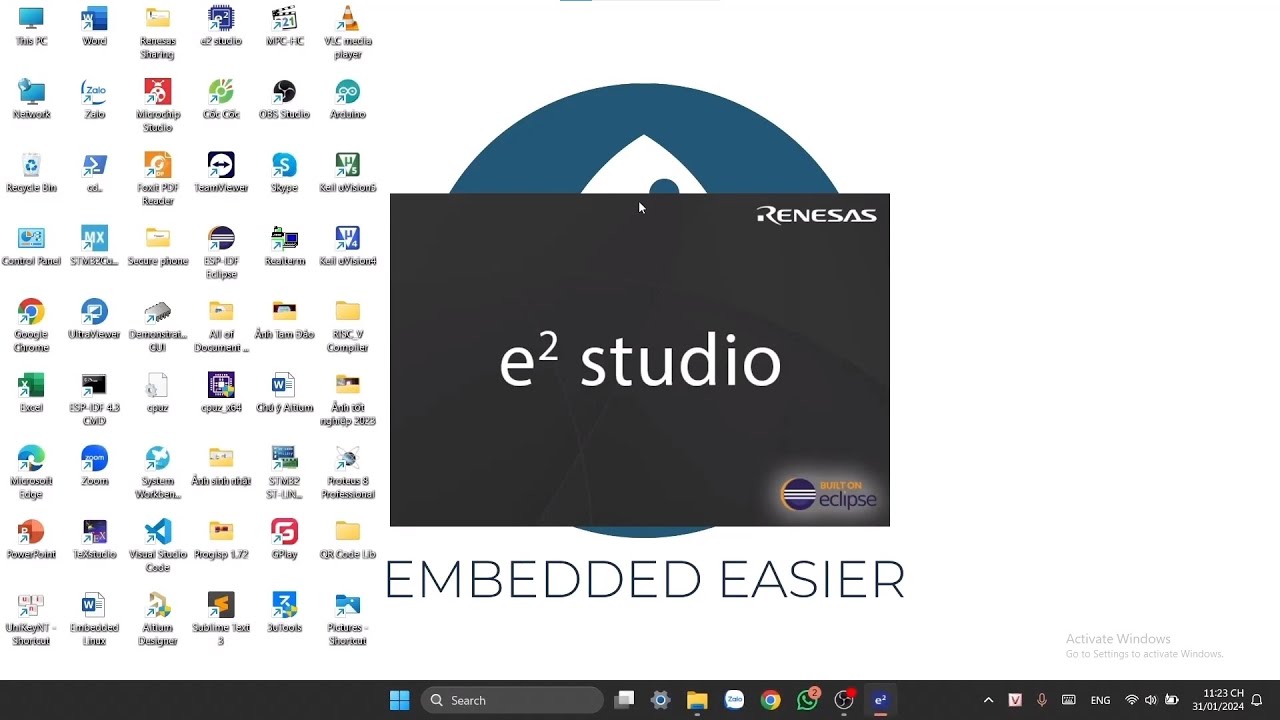Screen dimensions: 1280x720
Task: Open File Explorer from the taskbar
Action: [x=697, y=700]
